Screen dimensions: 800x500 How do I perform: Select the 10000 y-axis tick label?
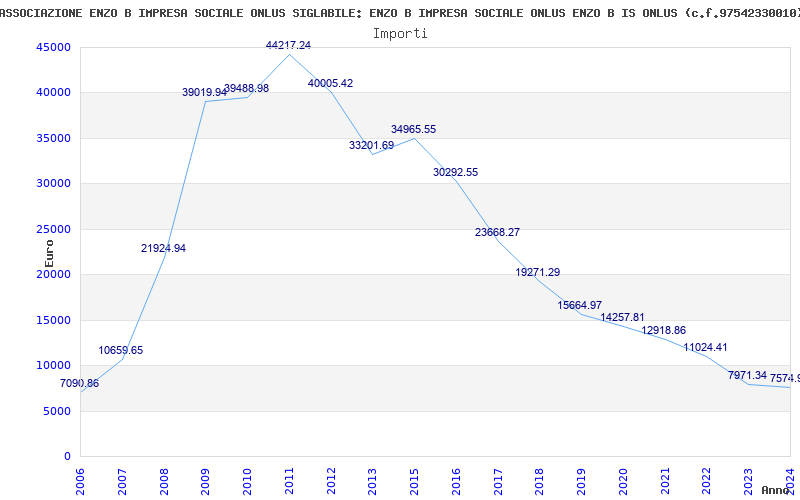coord(54,366)
